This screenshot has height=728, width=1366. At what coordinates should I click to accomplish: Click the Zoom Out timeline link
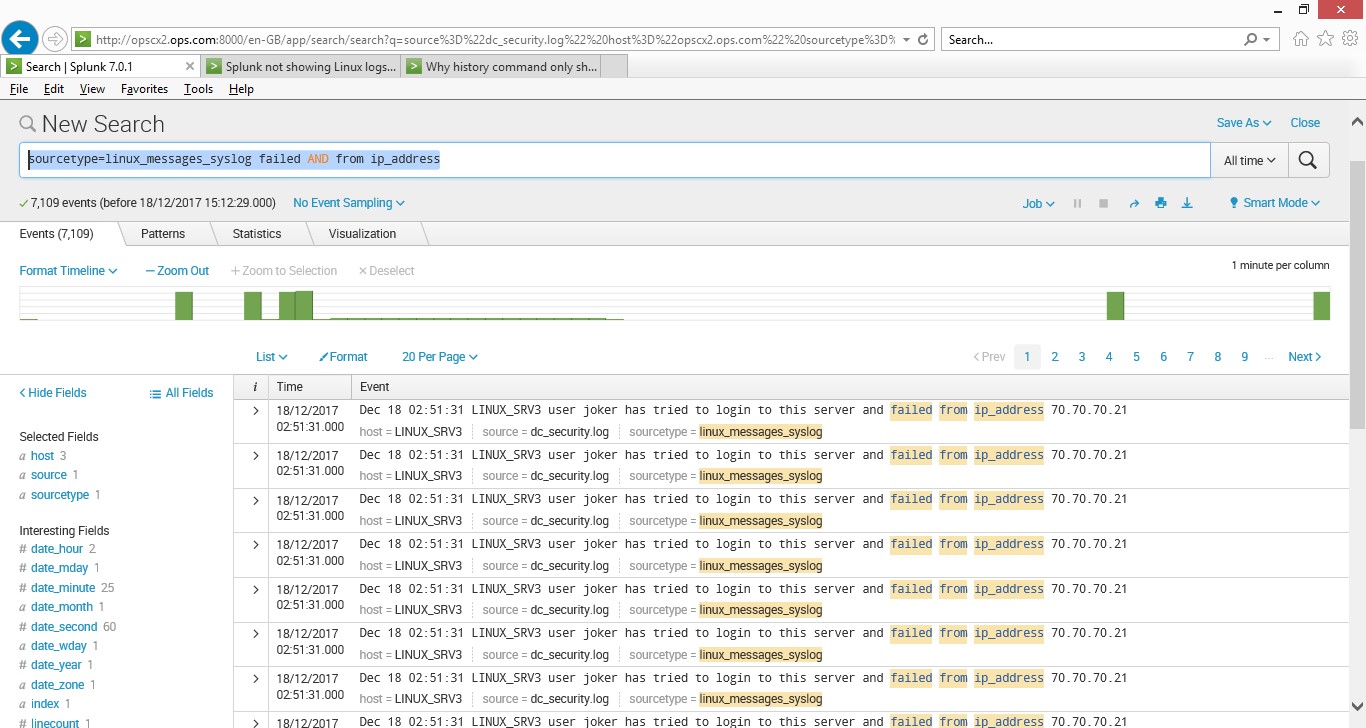177,271
